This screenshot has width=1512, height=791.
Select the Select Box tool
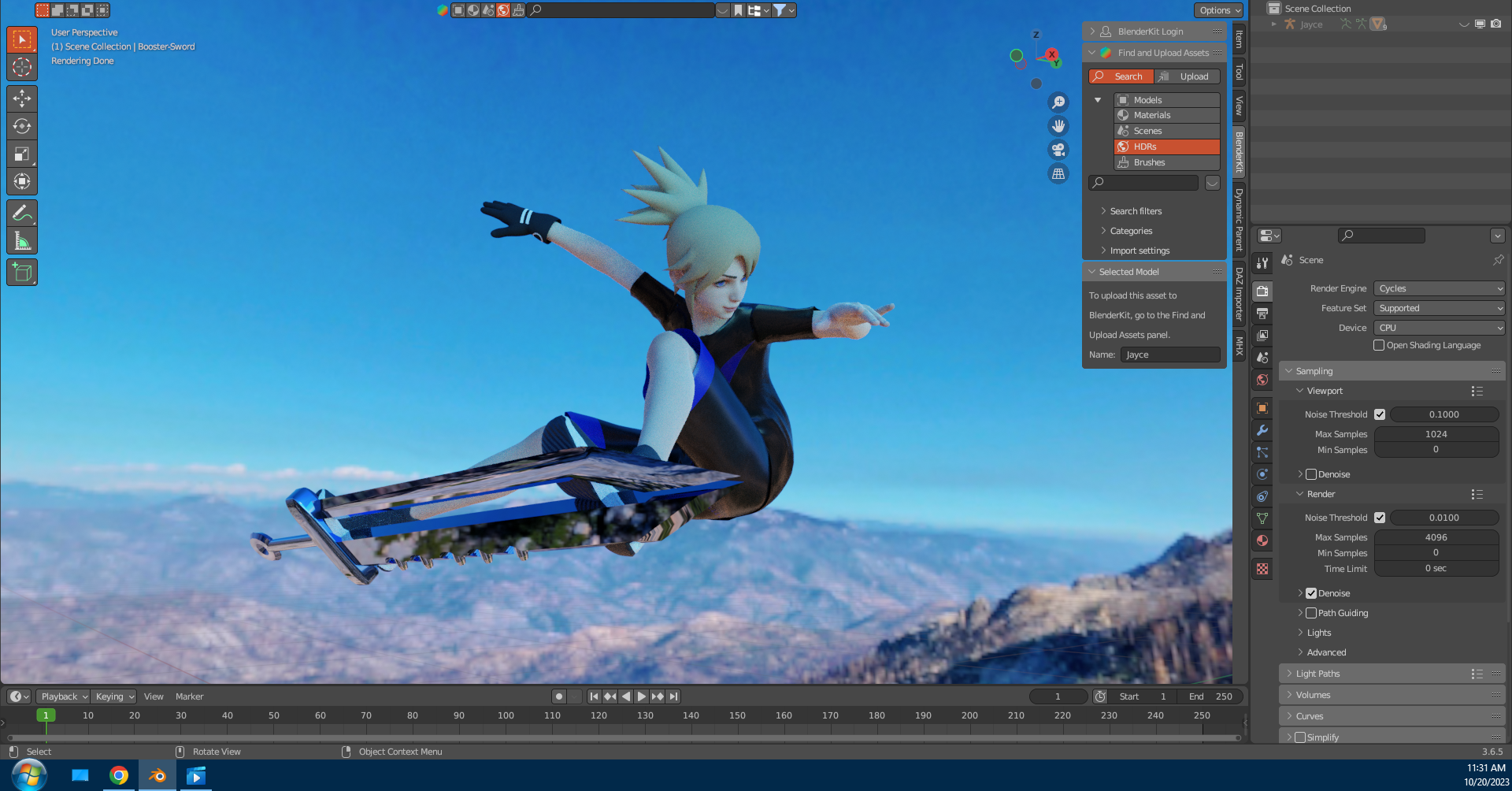pyautogui.click(x=22, y=39)
